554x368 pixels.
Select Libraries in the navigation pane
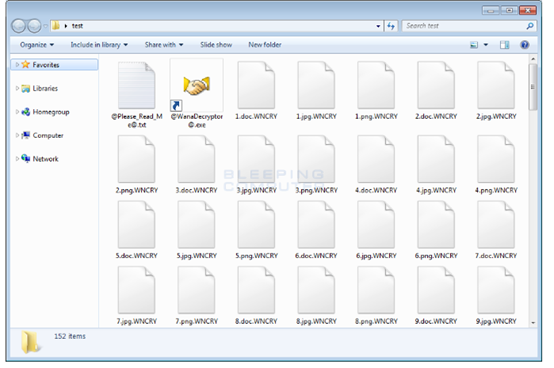(45, 88)
